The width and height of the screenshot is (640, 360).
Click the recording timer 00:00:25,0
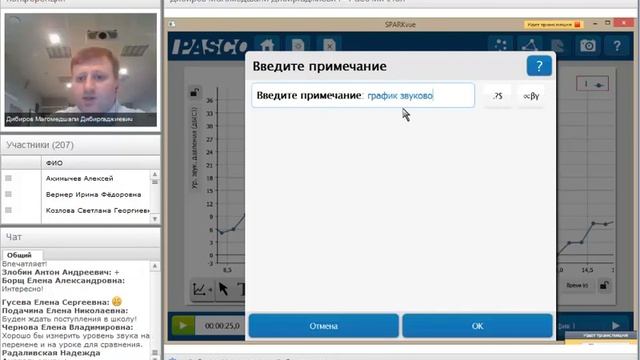pyautogui.click(x=222, y=326)
